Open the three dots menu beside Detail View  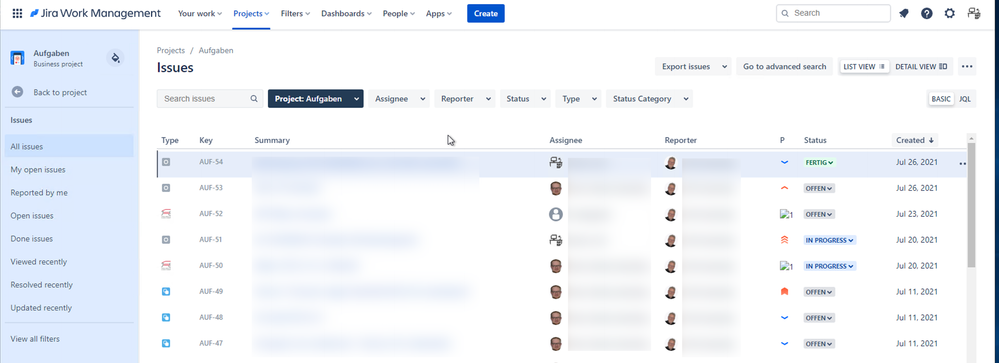(967, 66)
